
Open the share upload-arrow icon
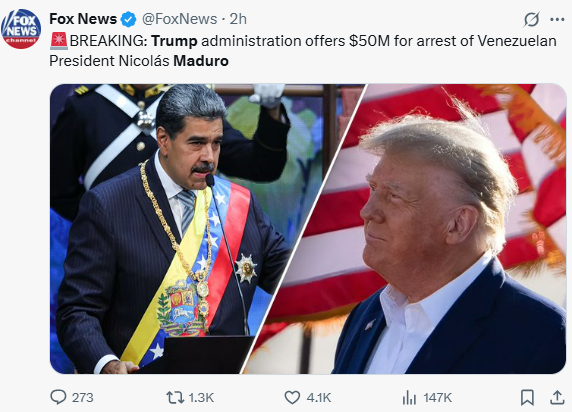tap(557, 397)
